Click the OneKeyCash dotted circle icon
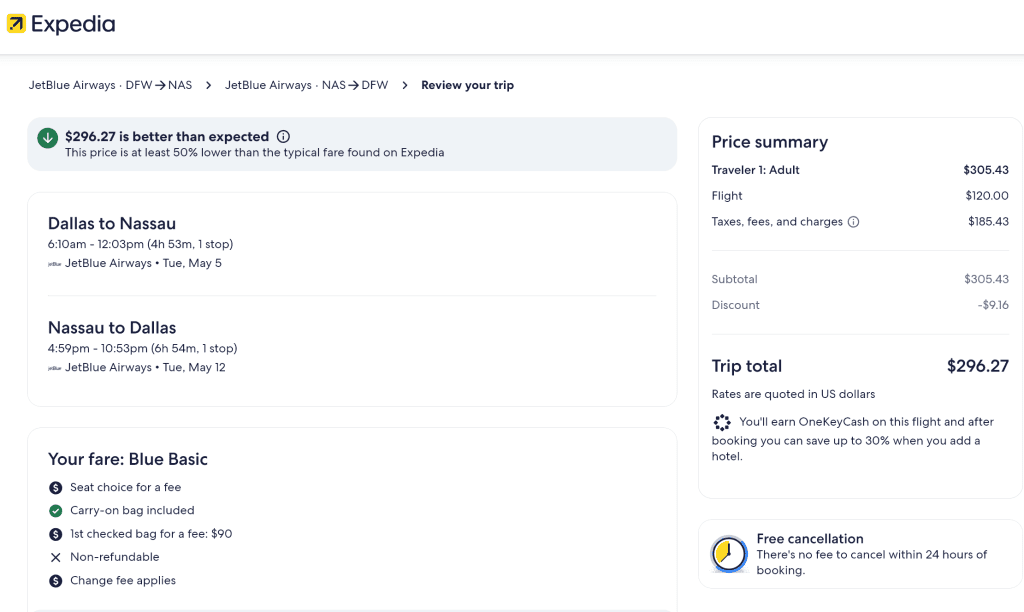1024x612 pixels. point(722,423)
